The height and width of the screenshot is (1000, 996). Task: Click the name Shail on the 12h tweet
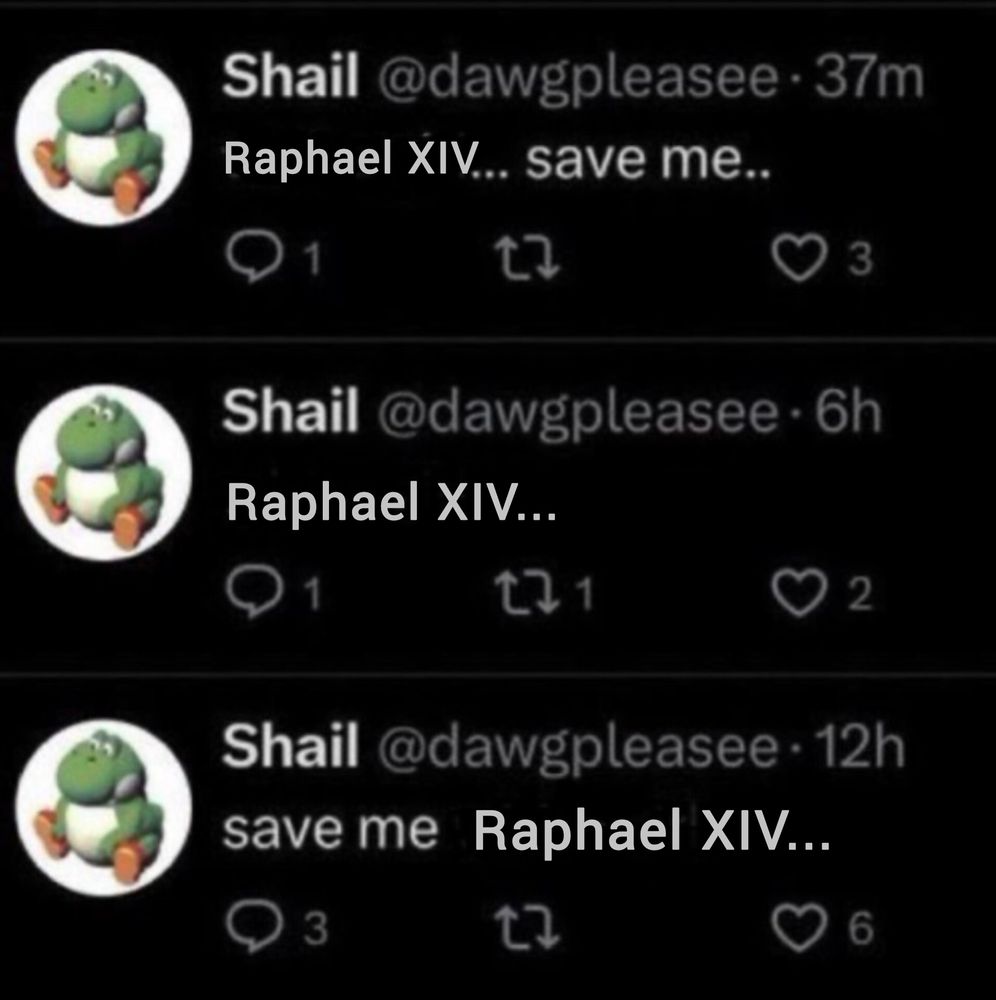pyautogui.click(x=290, y=745)
